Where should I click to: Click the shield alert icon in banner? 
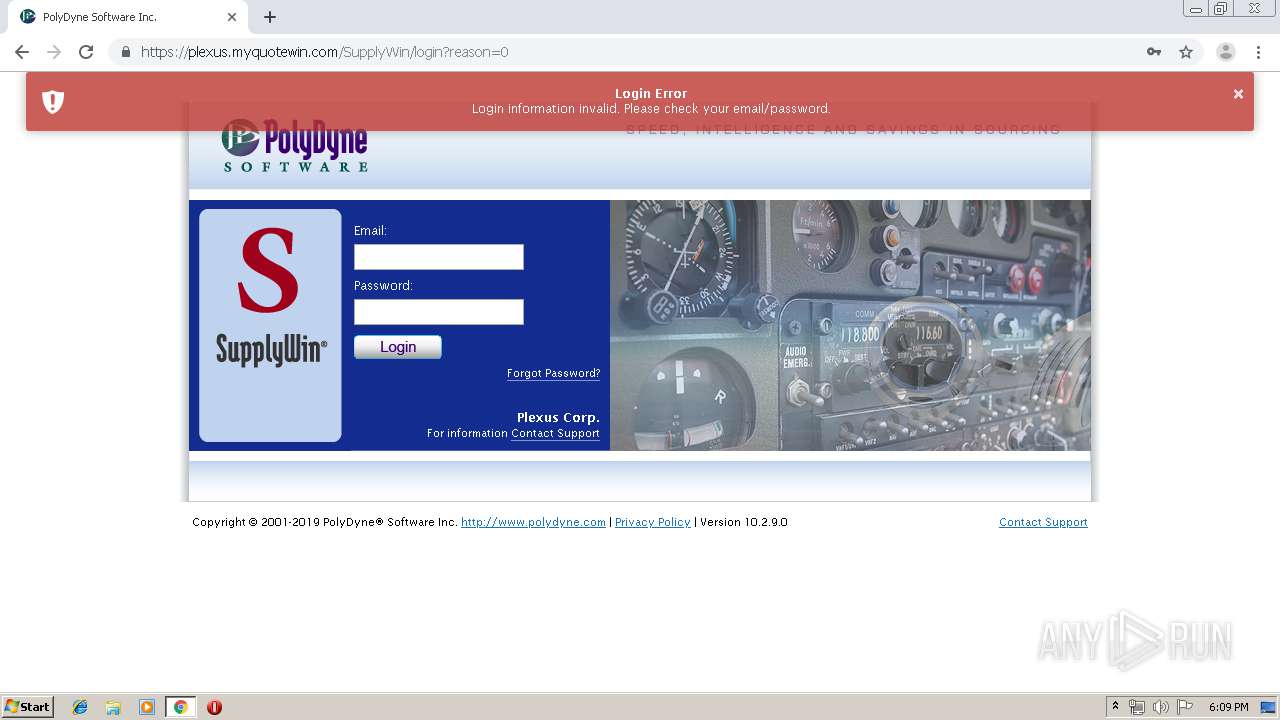point(53,101)
